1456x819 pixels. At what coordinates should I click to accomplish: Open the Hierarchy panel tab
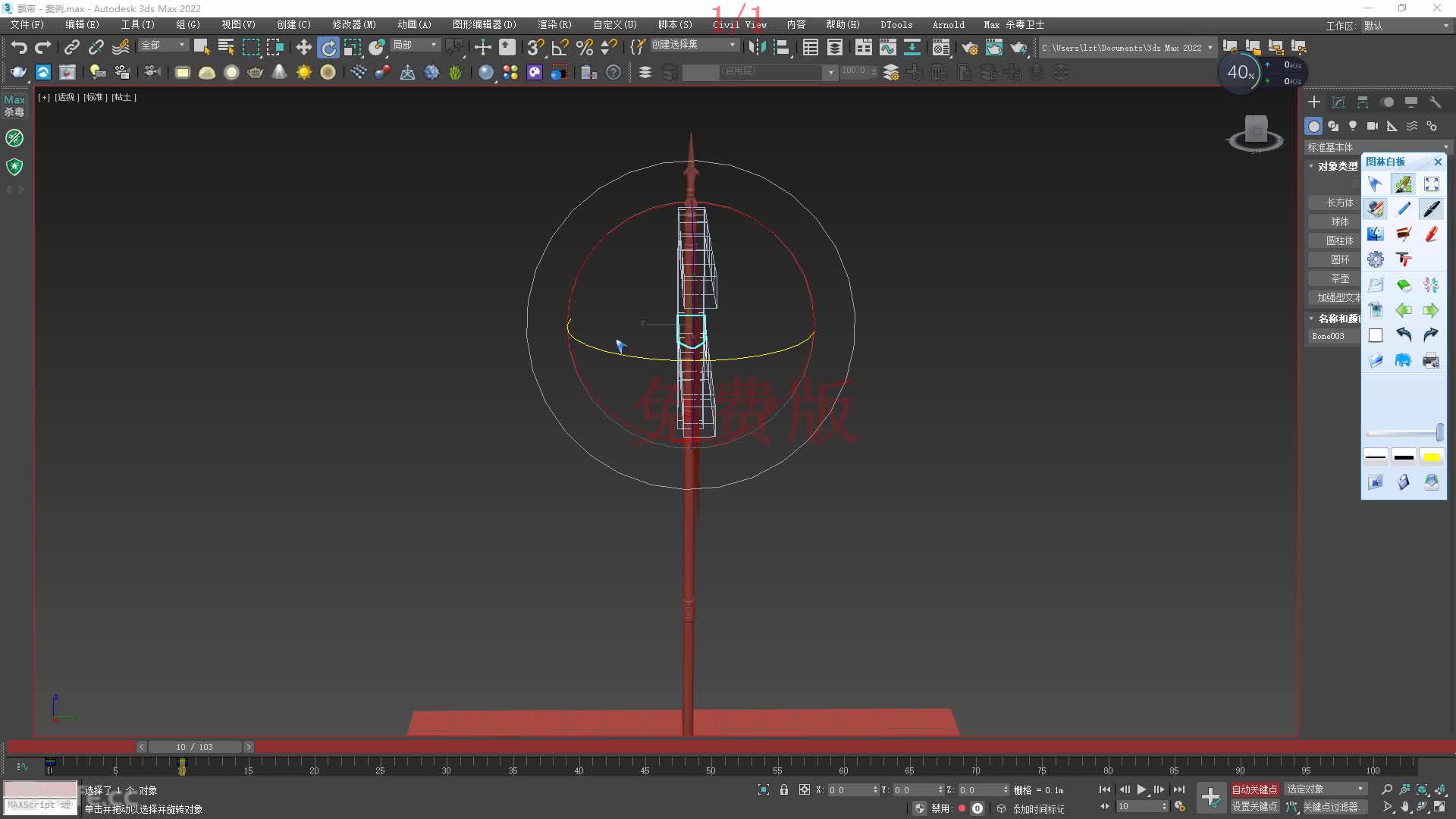[x=1363, y=102]
